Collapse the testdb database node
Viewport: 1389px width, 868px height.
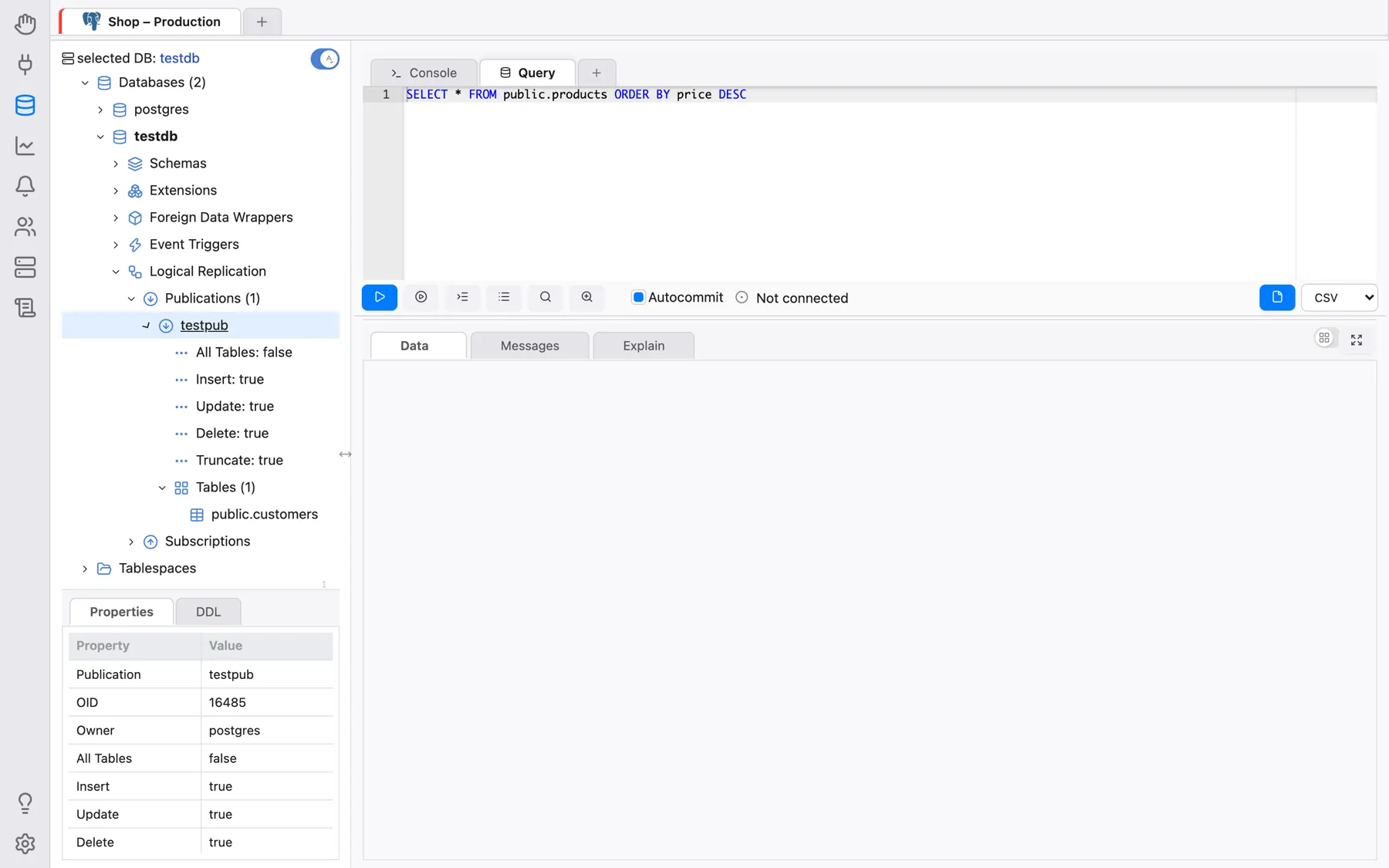click(100, 137)
